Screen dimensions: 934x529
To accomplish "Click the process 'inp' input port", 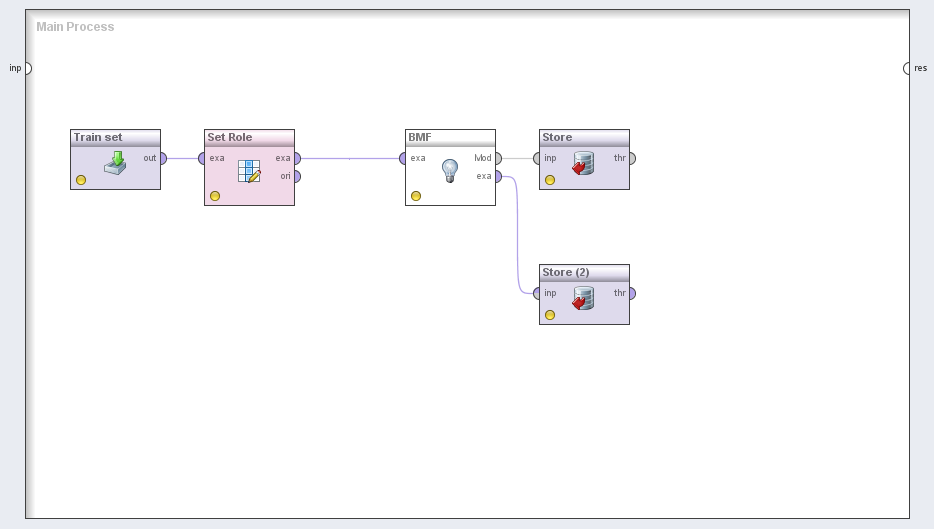I will coord(28,68).
